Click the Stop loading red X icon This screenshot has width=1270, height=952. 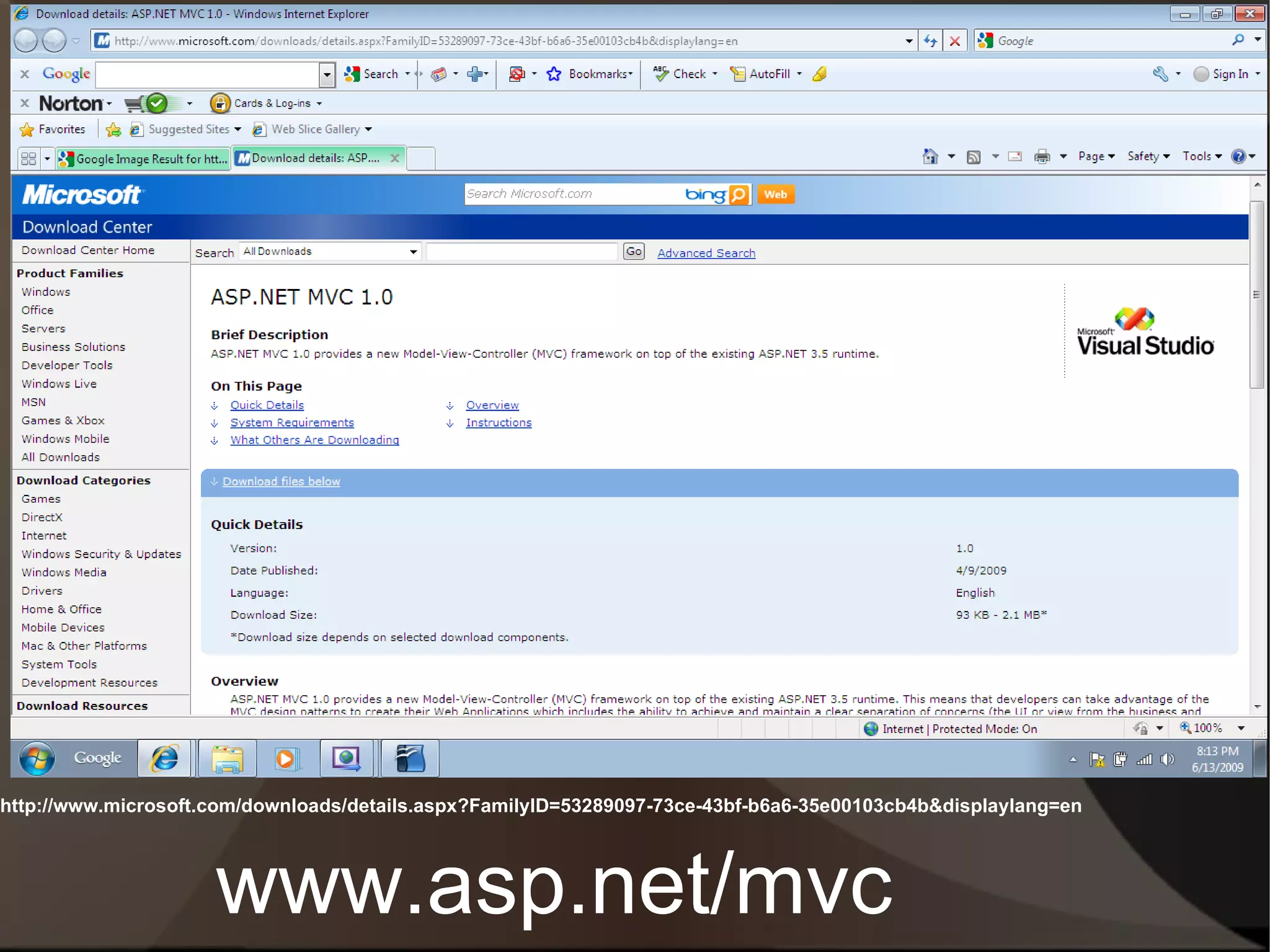[x=955, y=41]
